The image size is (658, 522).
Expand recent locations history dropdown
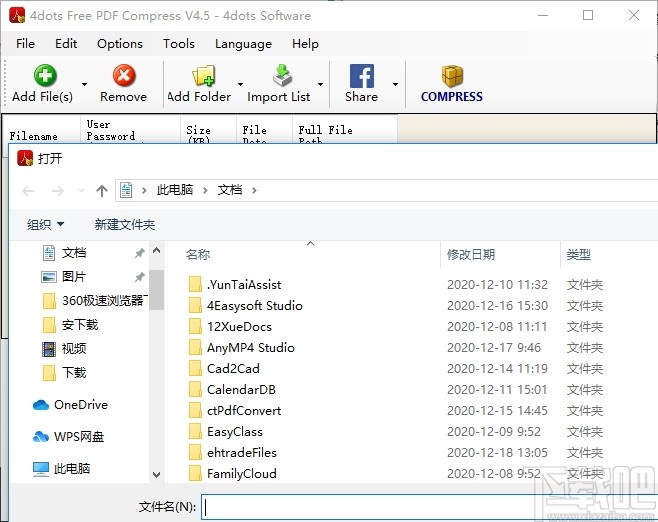point(81,191)
